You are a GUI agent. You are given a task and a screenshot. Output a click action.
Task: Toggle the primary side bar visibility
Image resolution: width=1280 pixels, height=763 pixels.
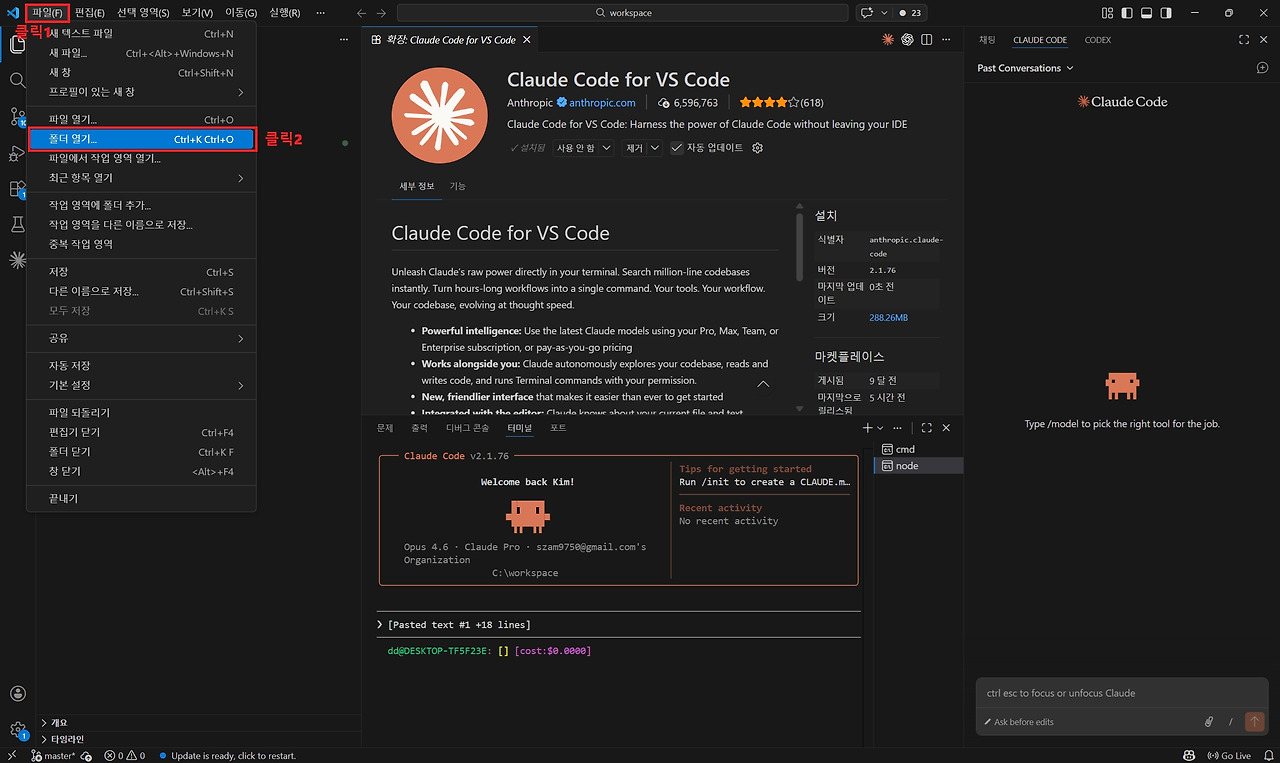point(1126,13)
